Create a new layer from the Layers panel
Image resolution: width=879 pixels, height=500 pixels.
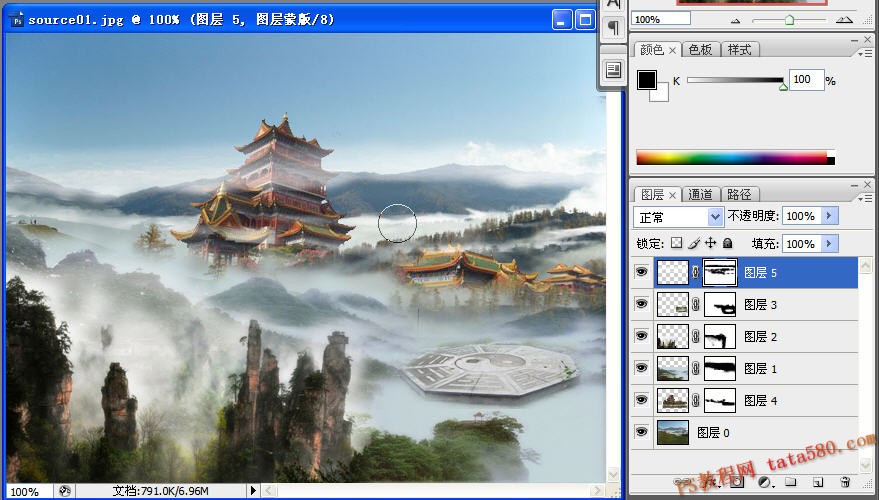coord(818,482)
